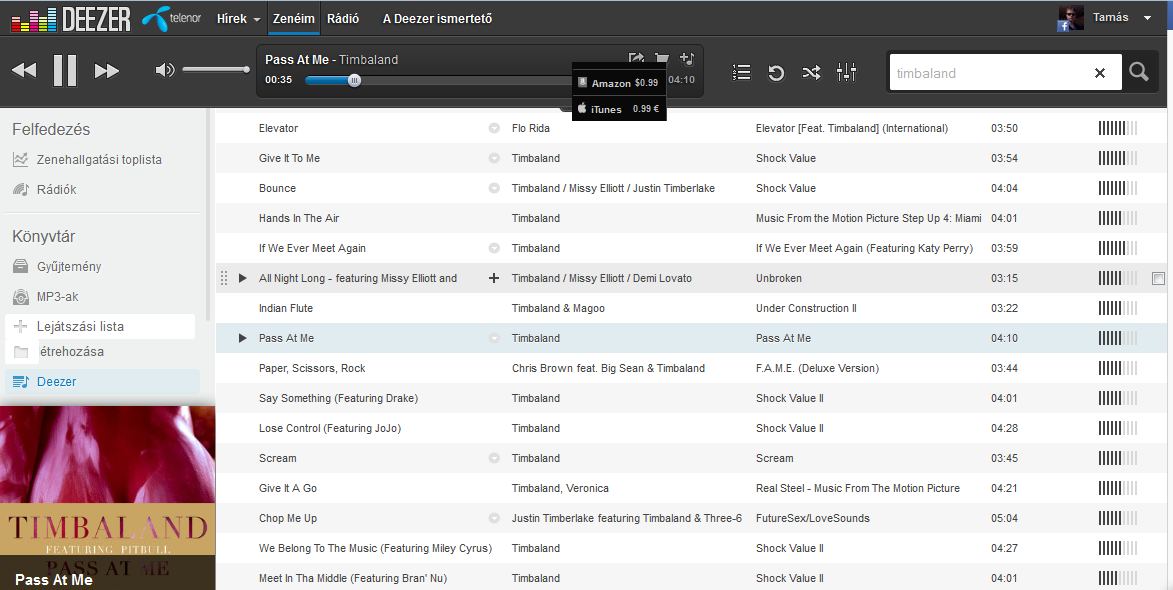Image resolution: width=1173 pixels, height=590 pixels.
Task: Toggle shuffle playback
Action: click(x=811, y=73)
